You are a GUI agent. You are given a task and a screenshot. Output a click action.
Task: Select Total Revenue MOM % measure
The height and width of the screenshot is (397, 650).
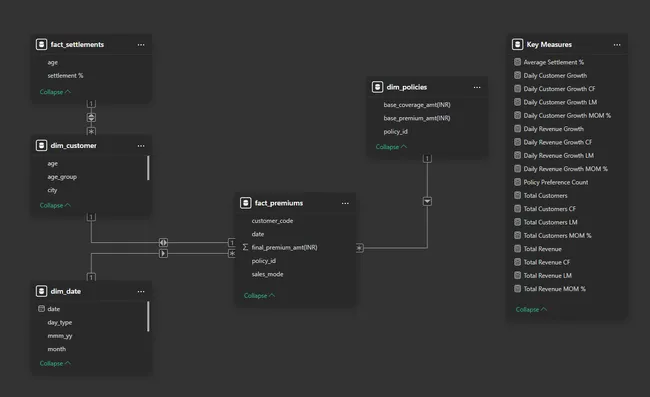555,289
